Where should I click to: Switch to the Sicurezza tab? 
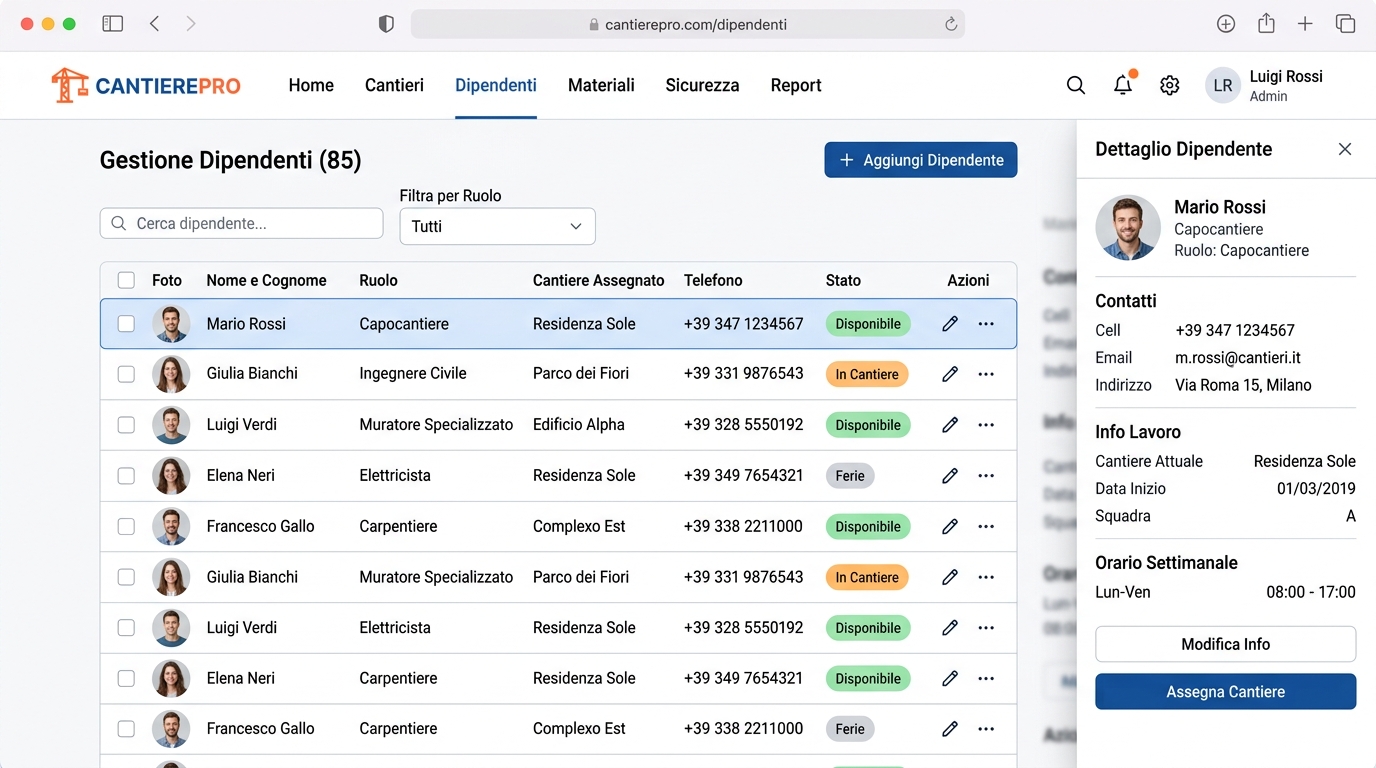point(702,86)
